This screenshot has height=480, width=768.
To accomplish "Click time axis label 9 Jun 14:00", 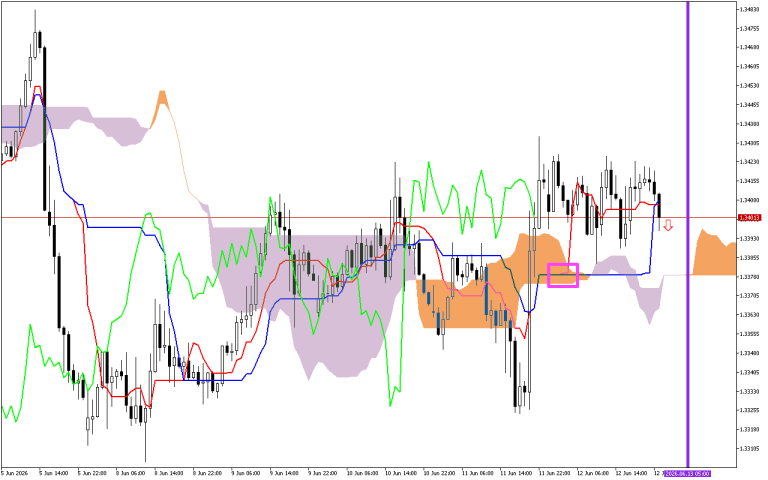I will [x=284, y=474].
